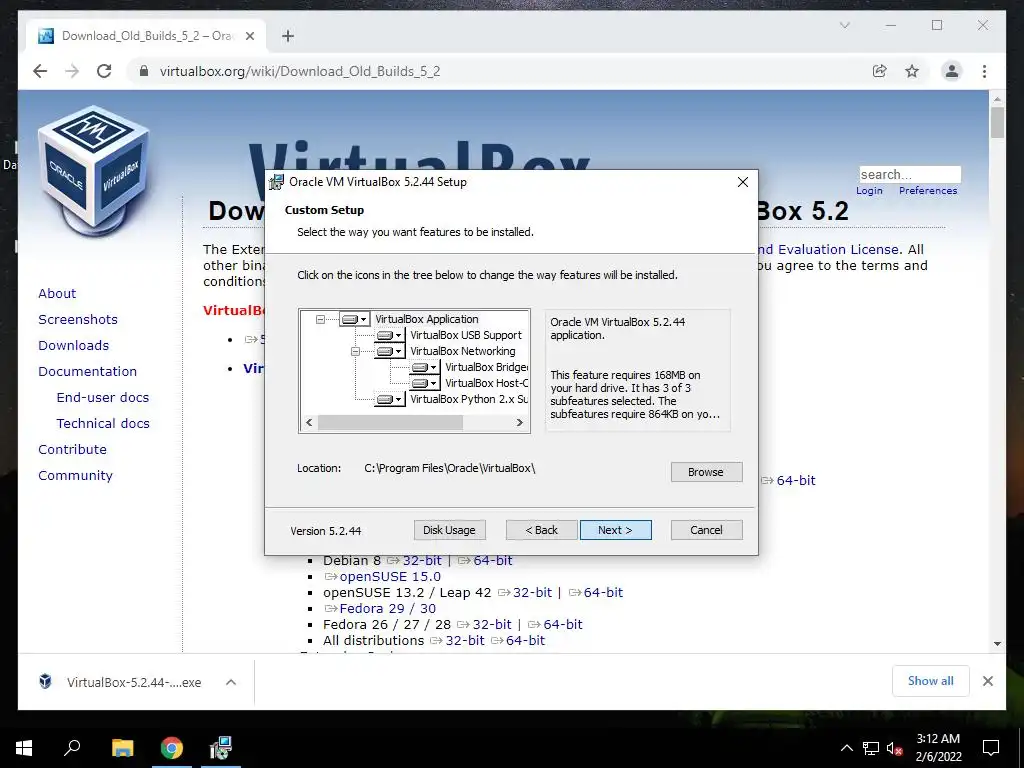Select the Download_Old_Builds_5_2 tab
Screen dimensions: 1024x768
point(146,36)
